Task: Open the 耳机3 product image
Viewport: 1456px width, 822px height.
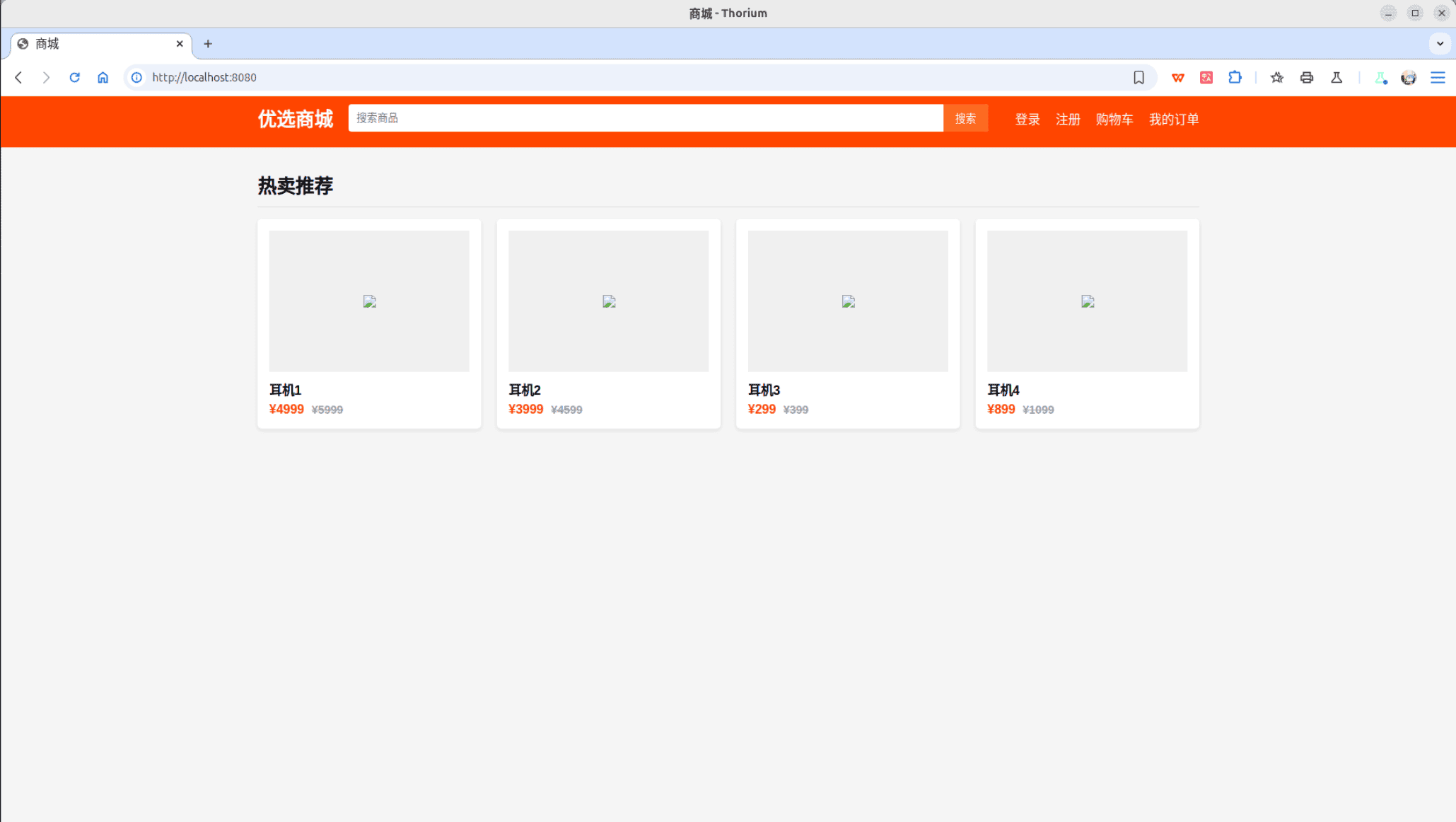Action: (x=848, y=301)
